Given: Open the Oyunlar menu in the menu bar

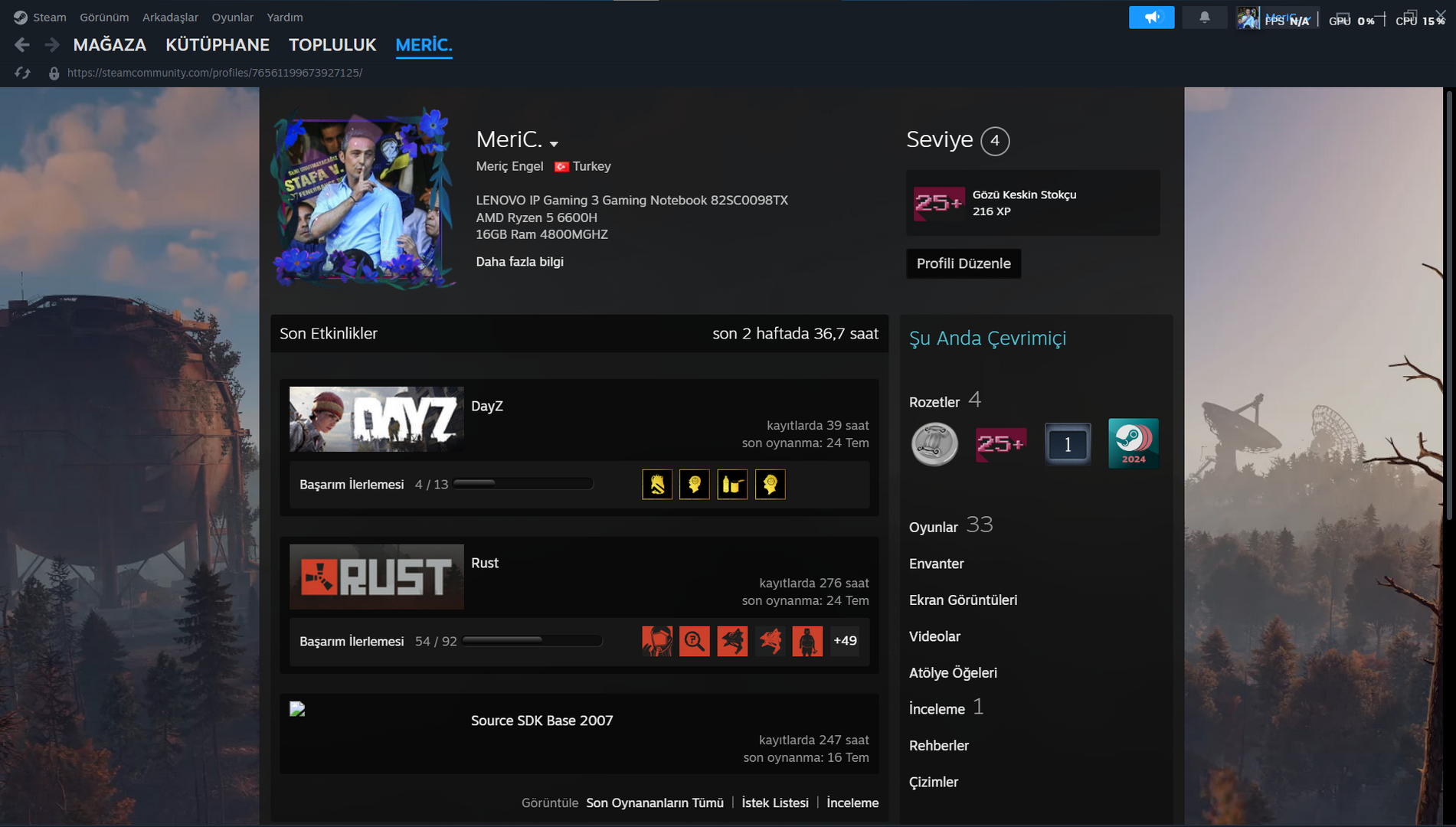Looking at the screenshot, I should [232, 17].
